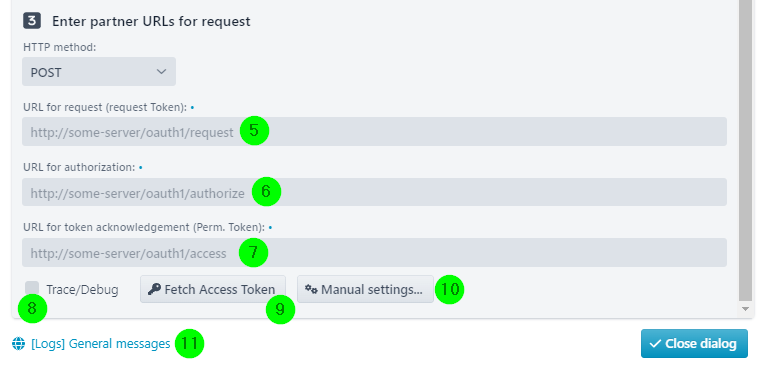Click the Fetch Access Token button
Image resolution: width=764 pixels, height=367 pixels.
(213, 290)
